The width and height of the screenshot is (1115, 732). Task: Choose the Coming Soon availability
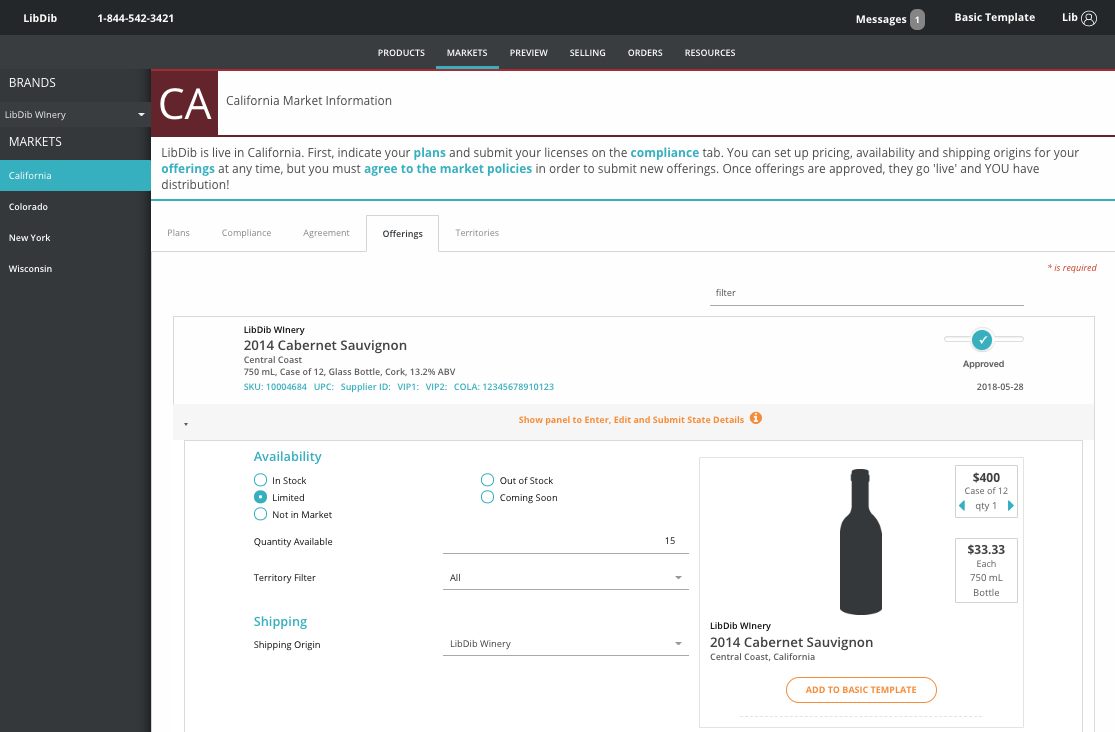(487, 497)
